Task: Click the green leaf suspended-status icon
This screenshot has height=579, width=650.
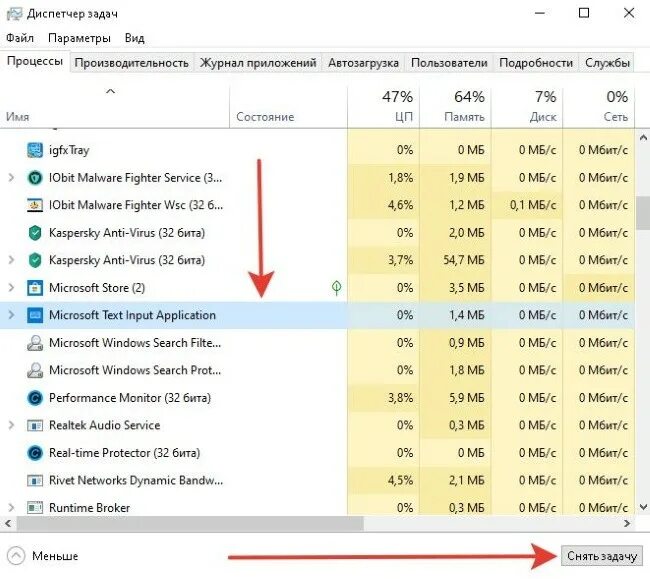Action: coord(337,287)
